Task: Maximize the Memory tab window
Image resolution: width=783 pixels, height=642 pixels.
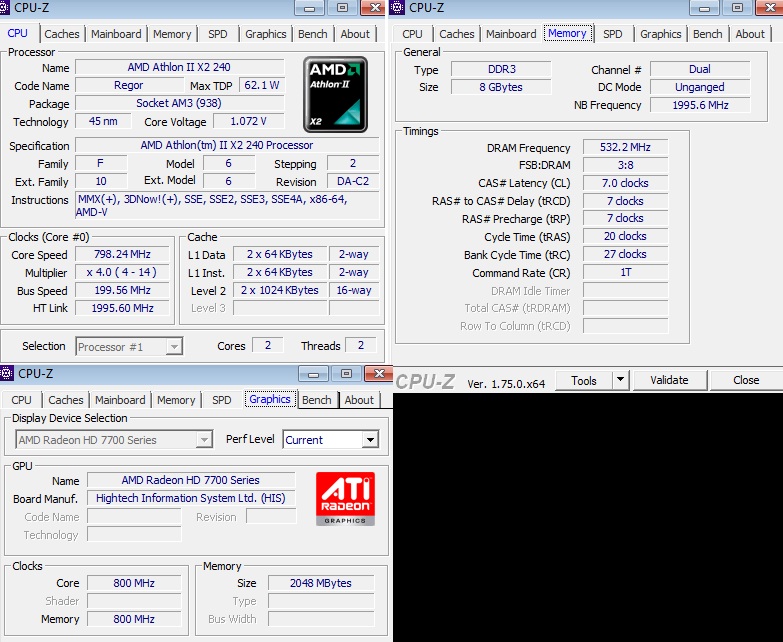Action: click(737, 8)
